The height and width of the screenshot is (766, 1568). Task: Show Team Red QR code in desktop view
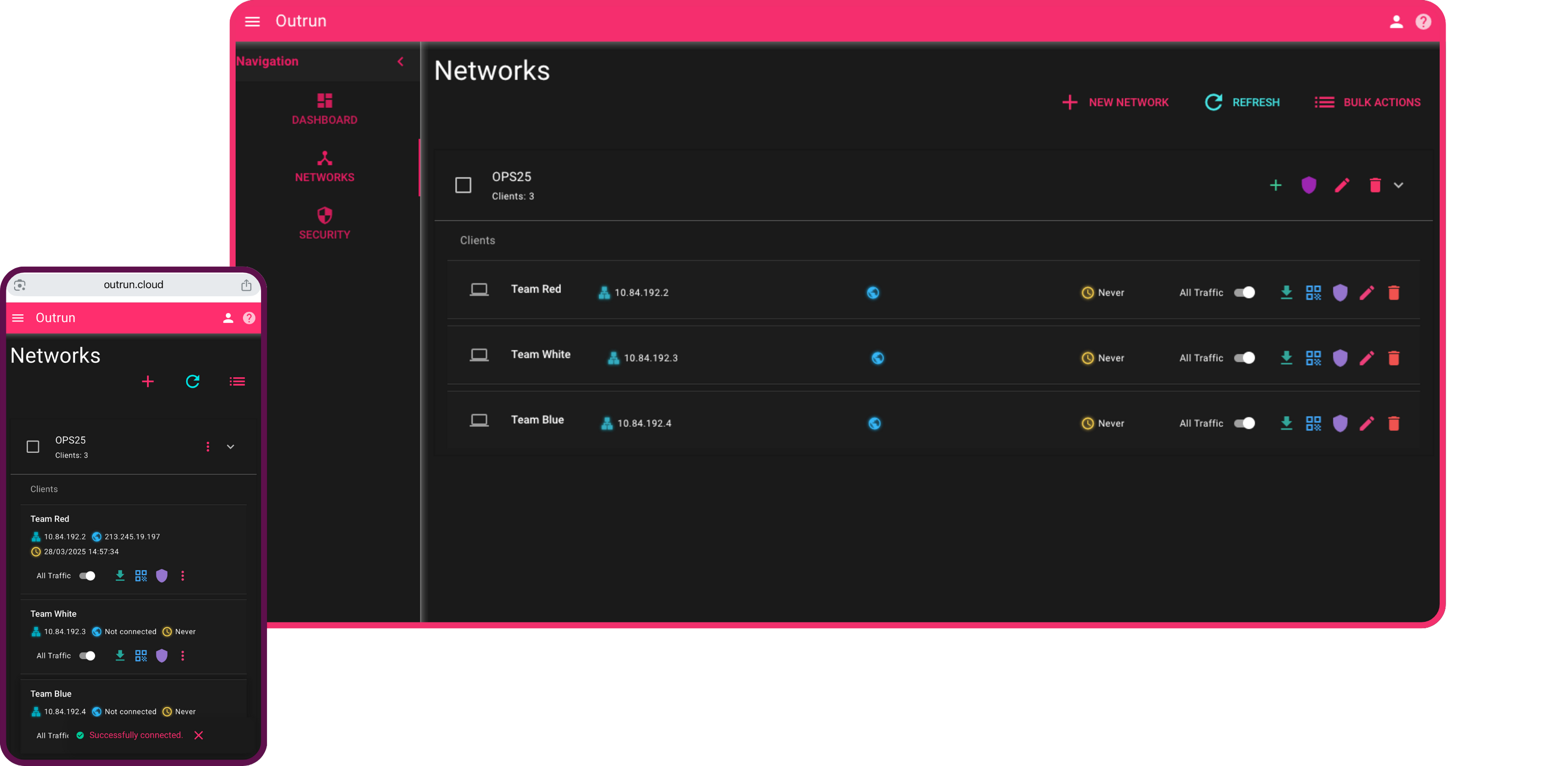pos(1313,292)
